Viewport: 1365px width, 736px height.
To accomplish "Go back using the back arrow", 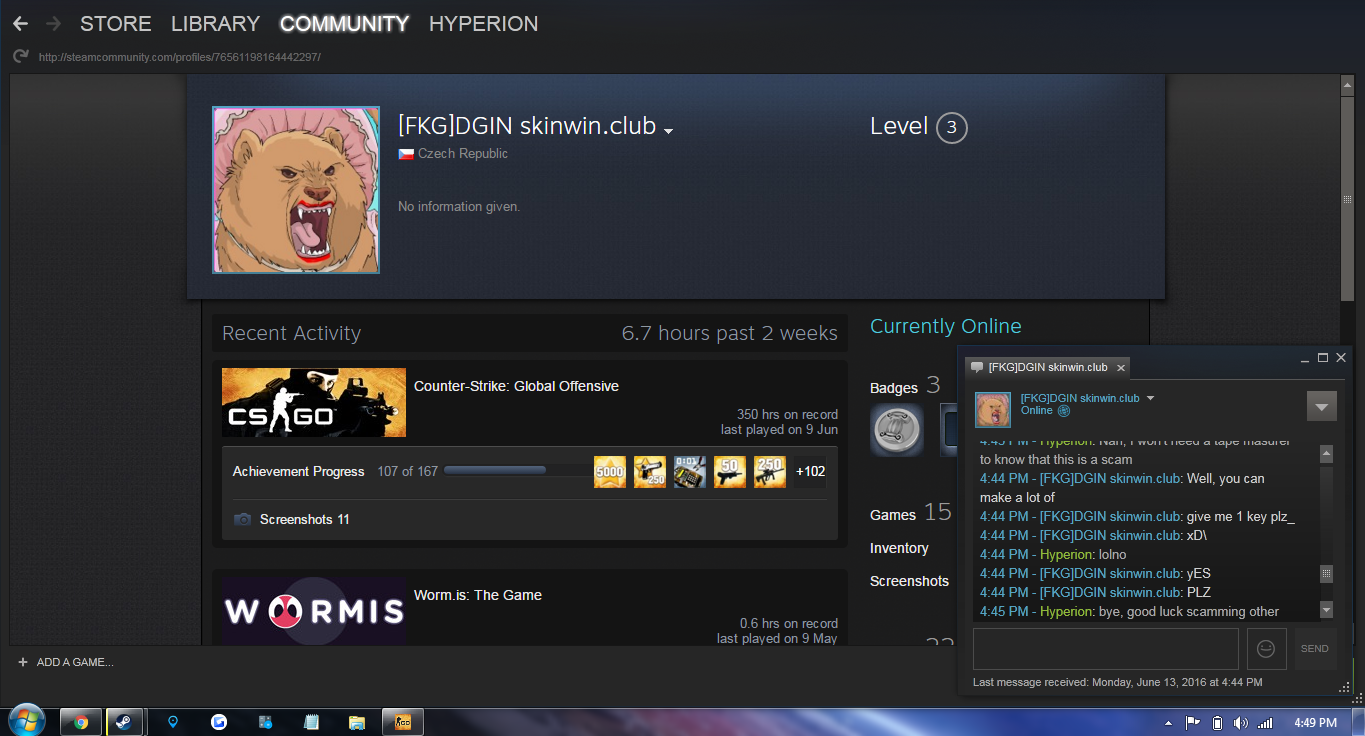I will coord(20,24).
